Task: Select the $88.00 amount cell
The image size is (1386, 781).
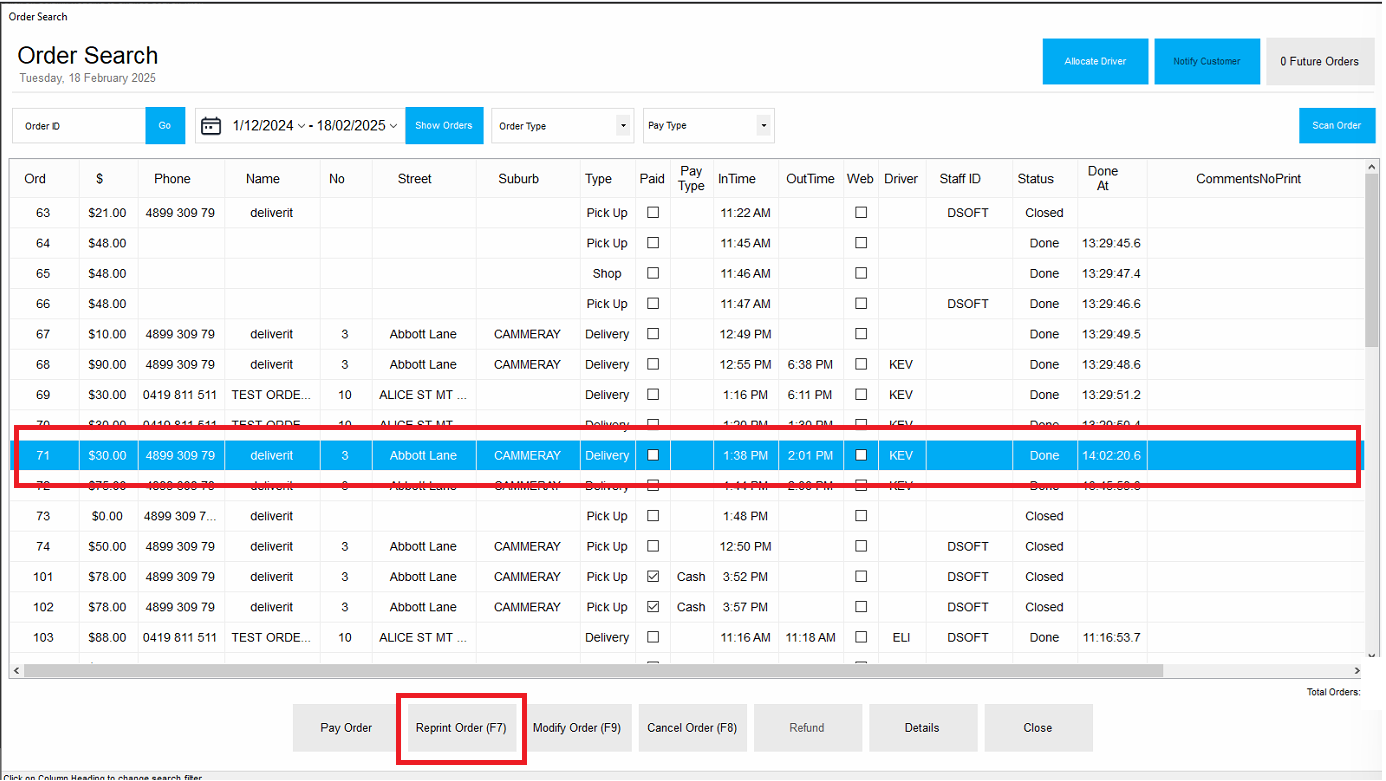Action: tap(107, 637)
